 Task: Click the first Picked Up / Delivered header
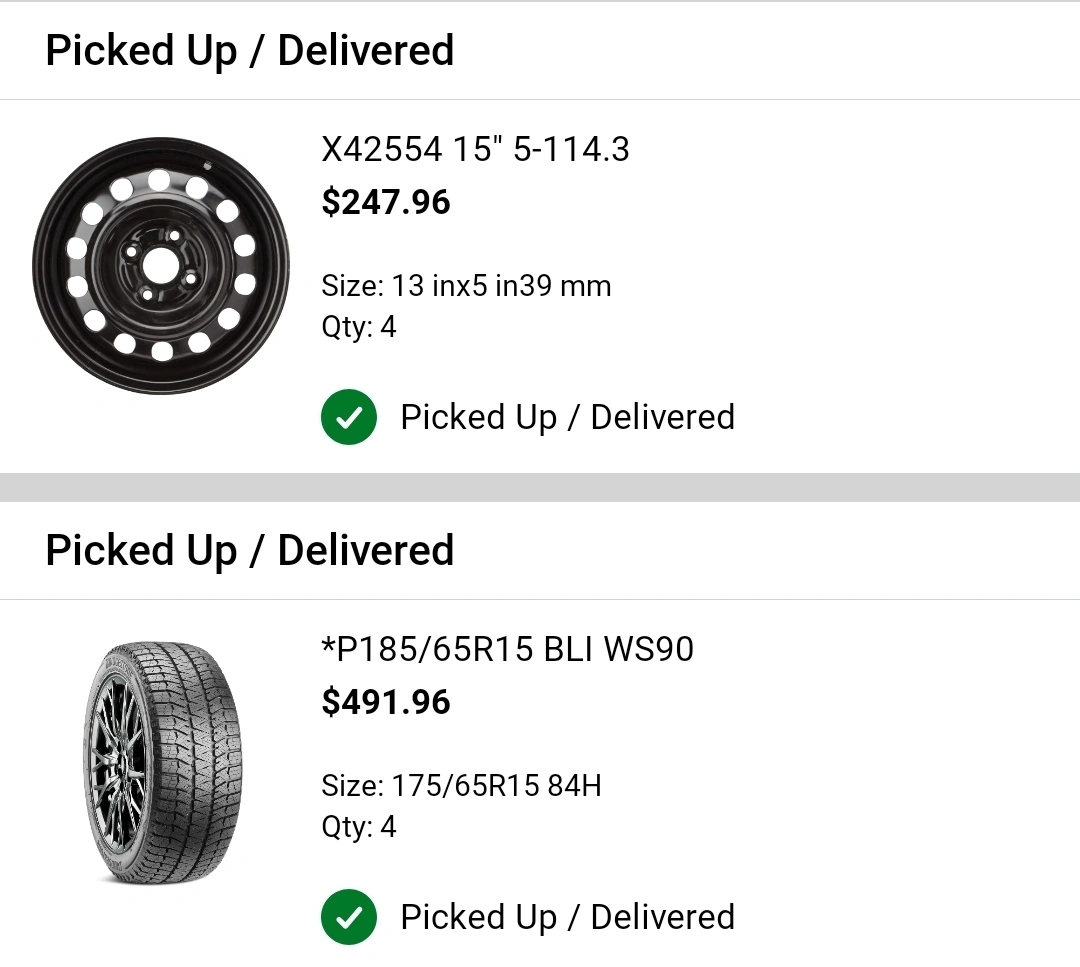point(250,51)
